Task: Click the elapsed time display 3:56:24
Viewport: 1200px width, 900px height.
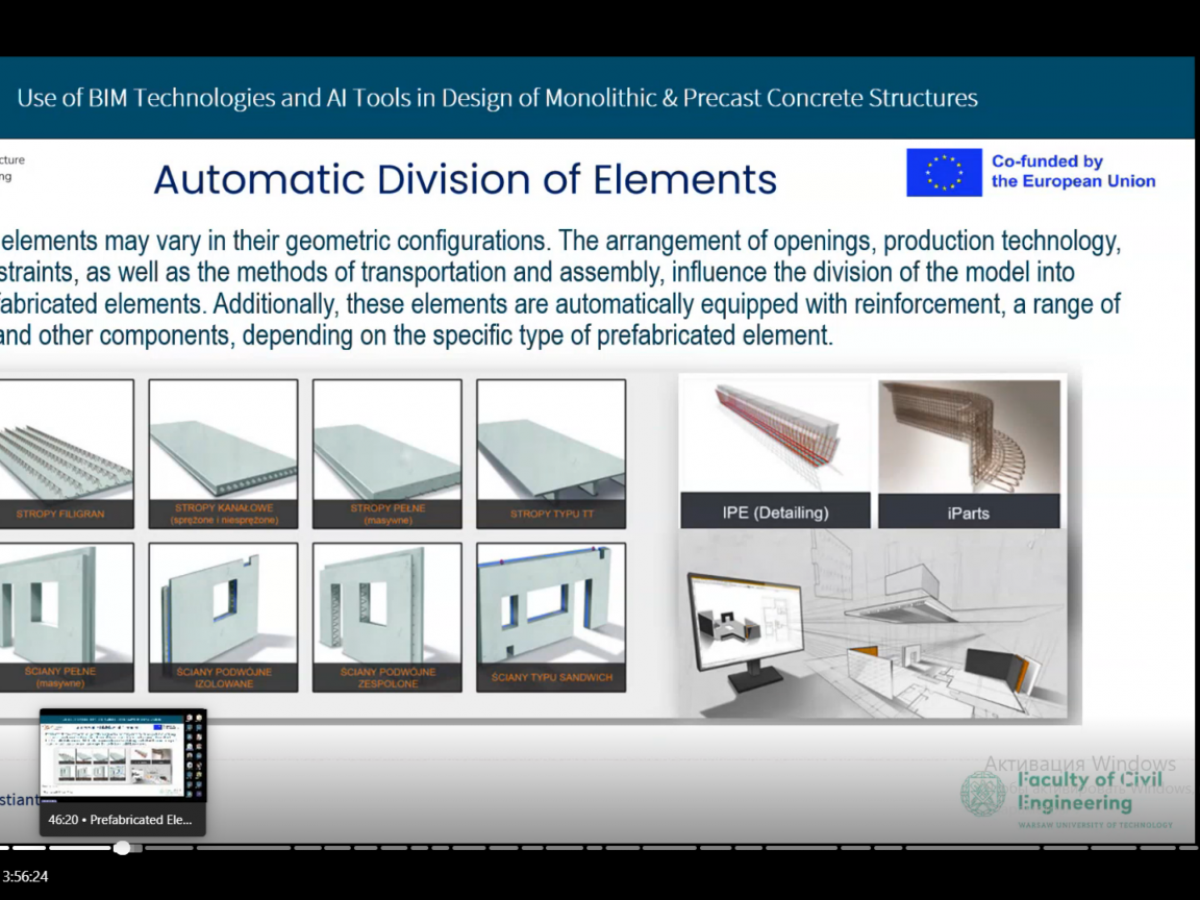Action: point(25,877)
